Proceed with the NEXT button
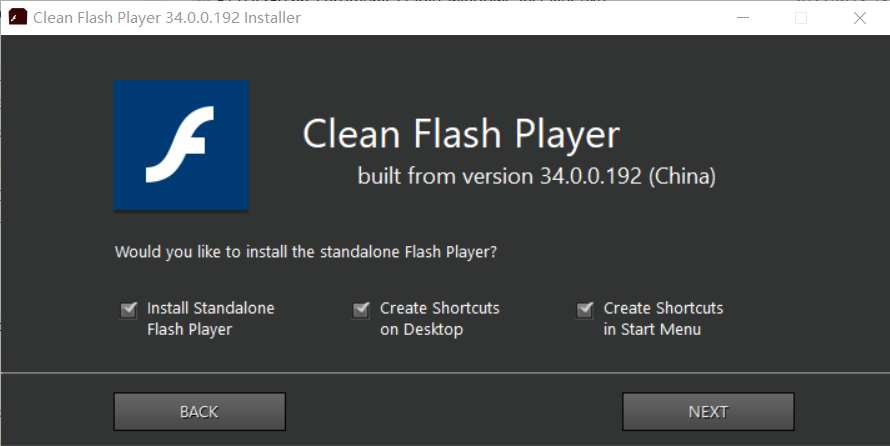Screen dimensions: 890x446 coord(708,411)
